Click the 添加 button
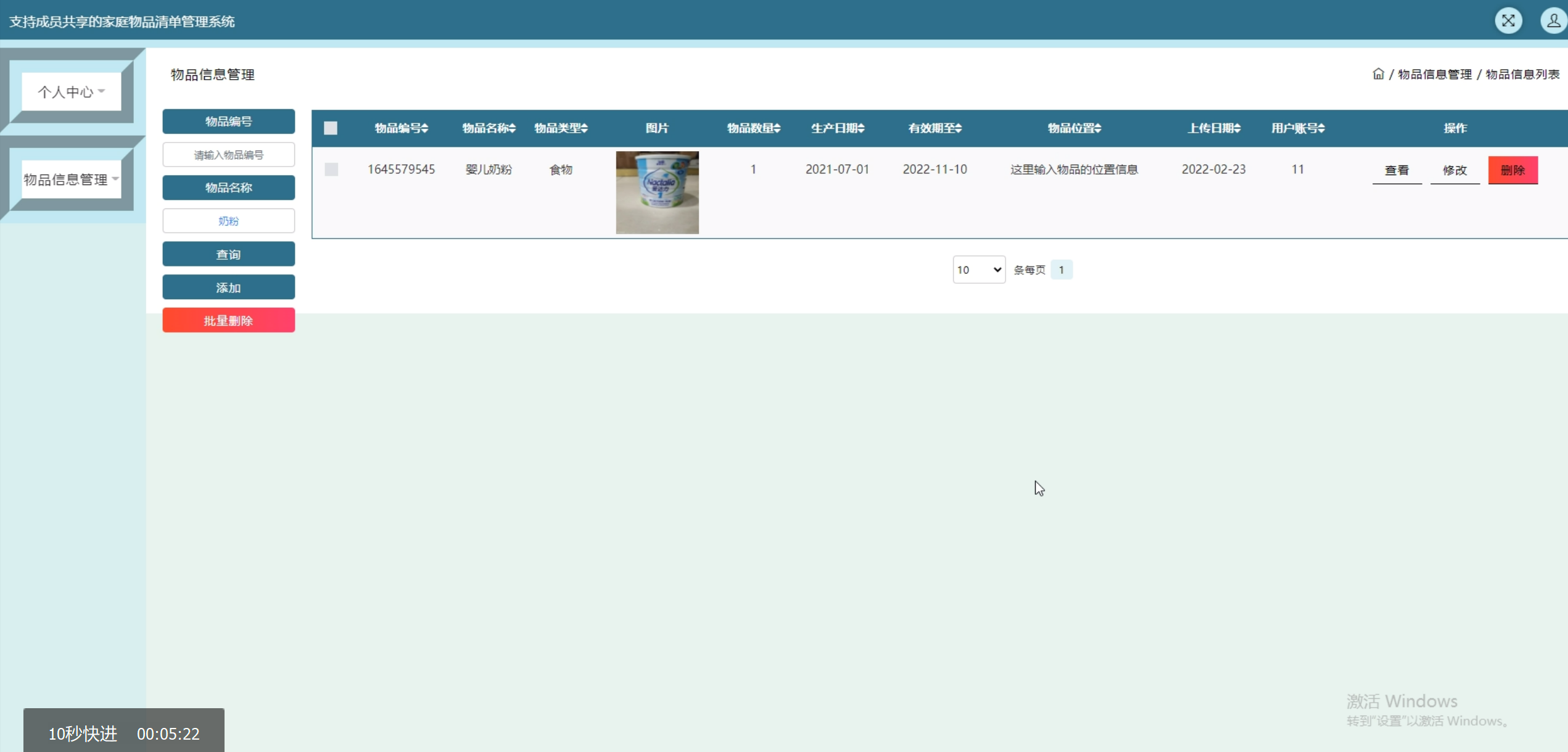 (228, 287)
